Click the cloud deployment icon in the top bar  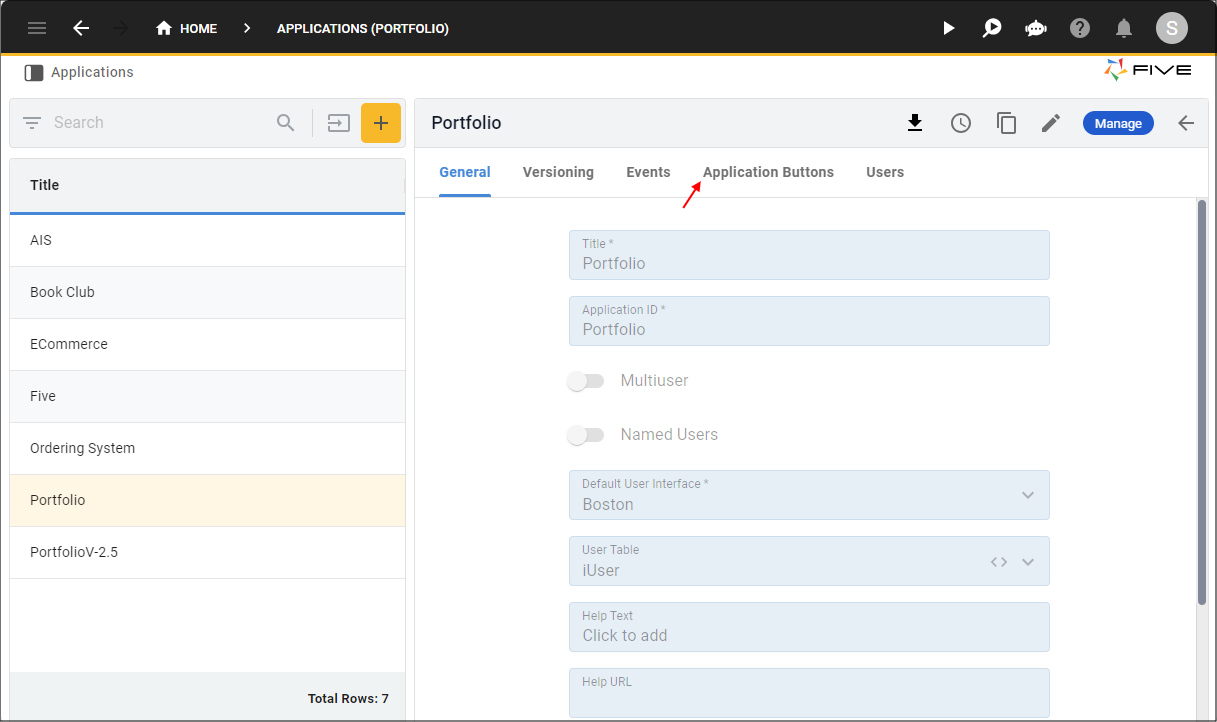pos(1036,27)
